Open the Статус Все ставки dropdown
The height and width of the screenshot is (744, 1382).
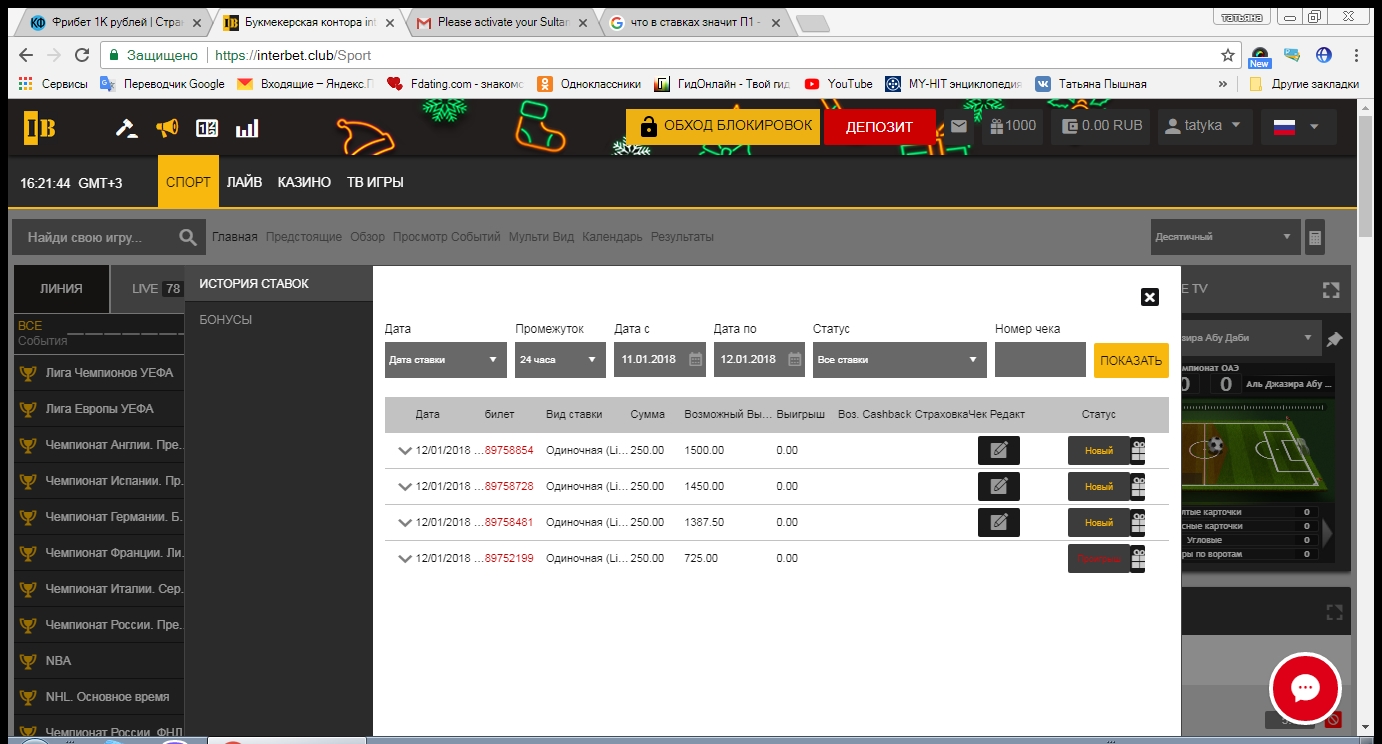pyautogui.click(x=899, y=360)
